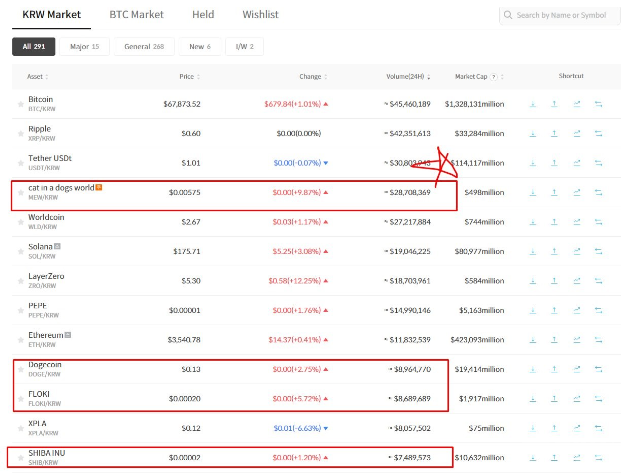This screenshot has height=474, width=630.
Task: Open the trade arrows shortcut for Ethereum
Action: tap(598, 340)
